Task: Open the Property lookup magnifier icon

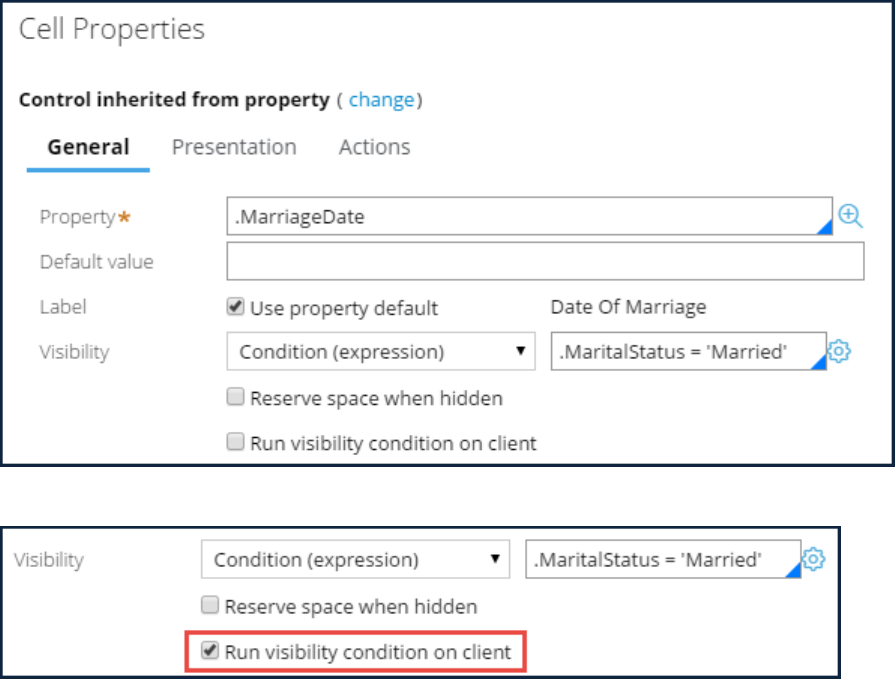Action: click(x=850, y=215)
